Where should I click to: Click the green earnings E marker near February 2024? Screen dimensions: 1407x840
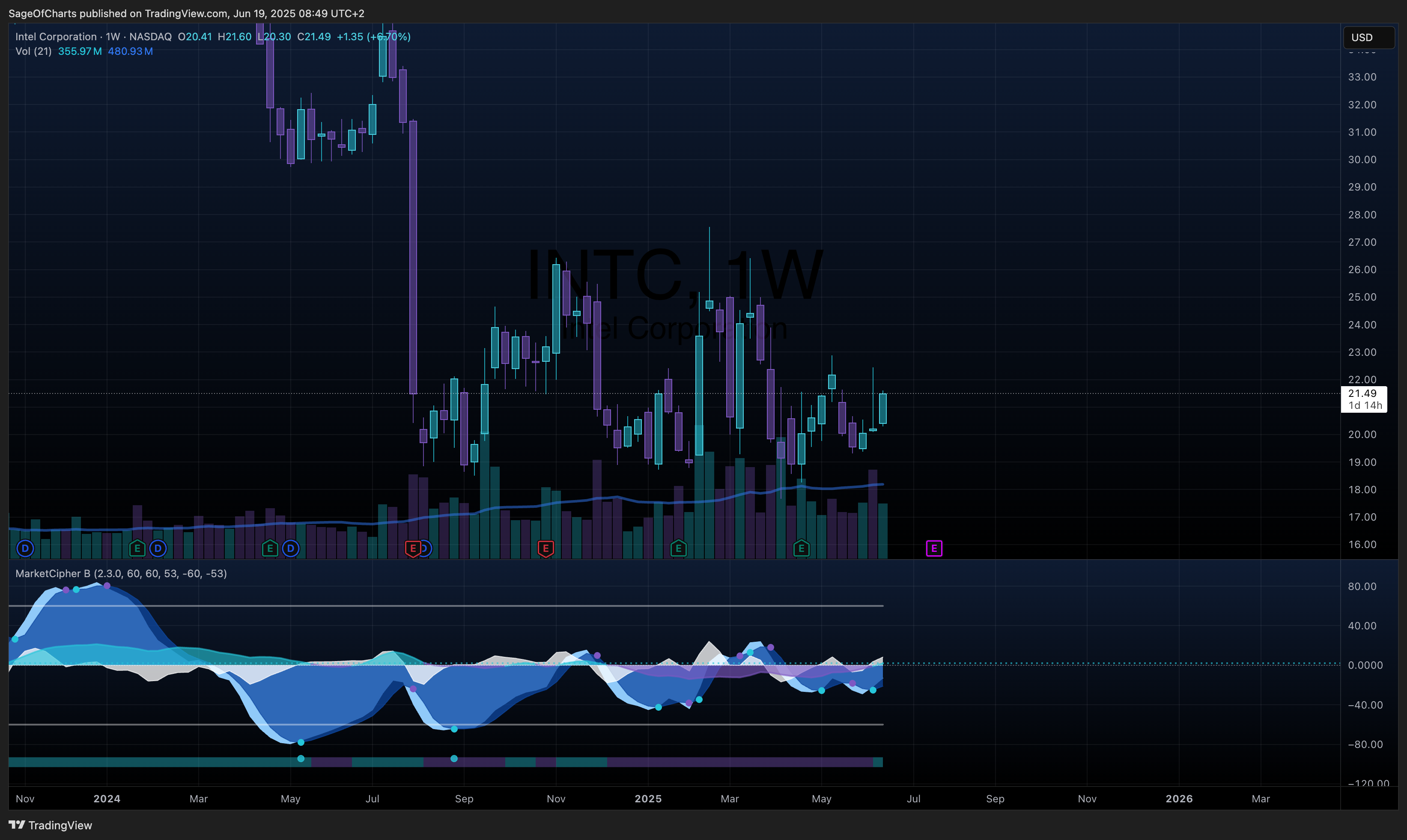[x=137, y=548]
